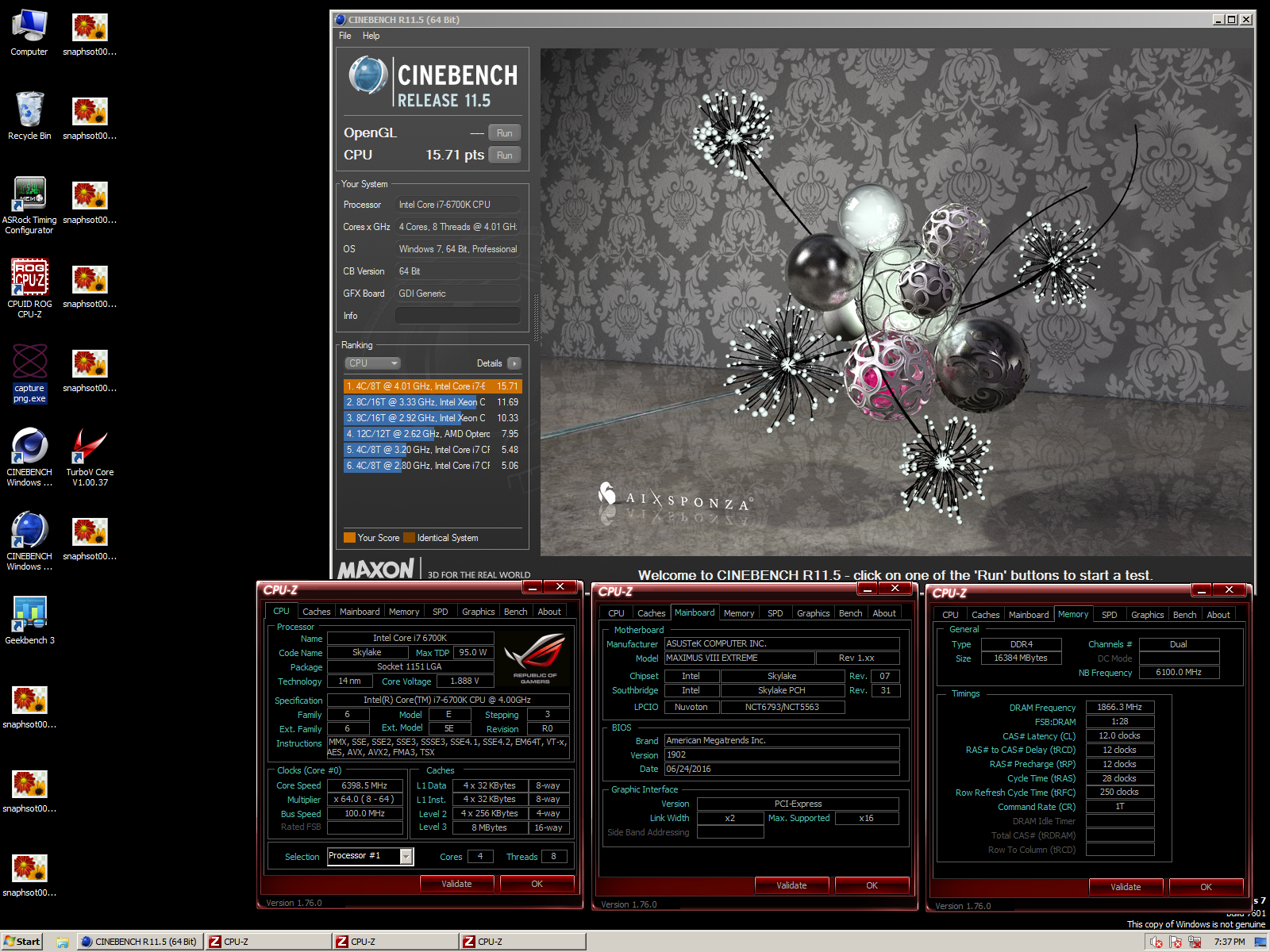Open About tab in right CPU-Z window
Viewport: 1270px width, 952px height.
click(x=1218, y=615)
